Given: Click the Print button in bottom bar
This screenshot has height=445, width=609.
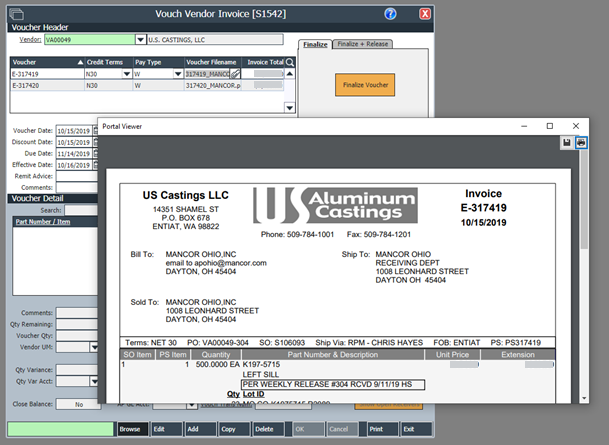Looking at the screenshot, I should click(383, 429).
